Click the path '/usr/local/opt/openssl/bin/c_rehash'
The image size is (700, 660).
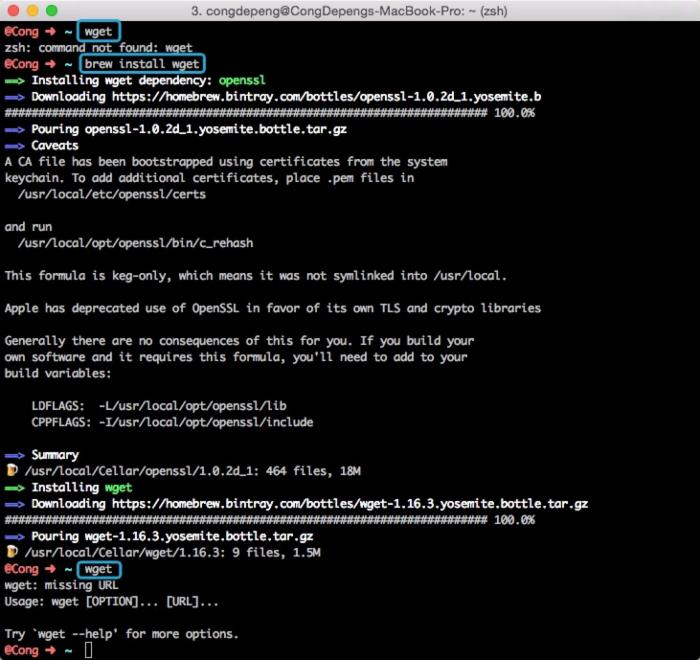click(135, 243)
